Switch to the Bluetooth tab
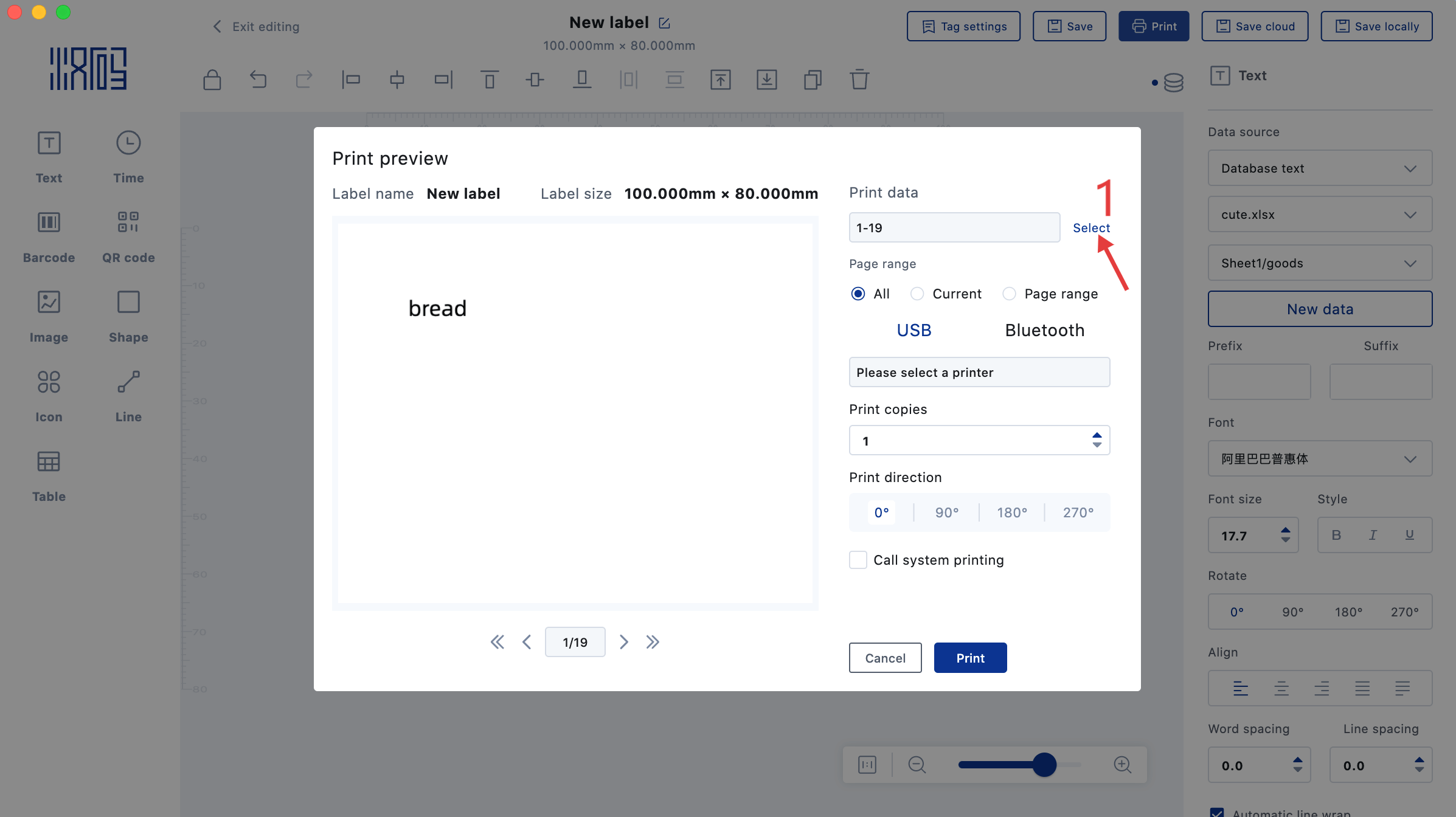1456x817 pixels. click(x=1044, y=330)
